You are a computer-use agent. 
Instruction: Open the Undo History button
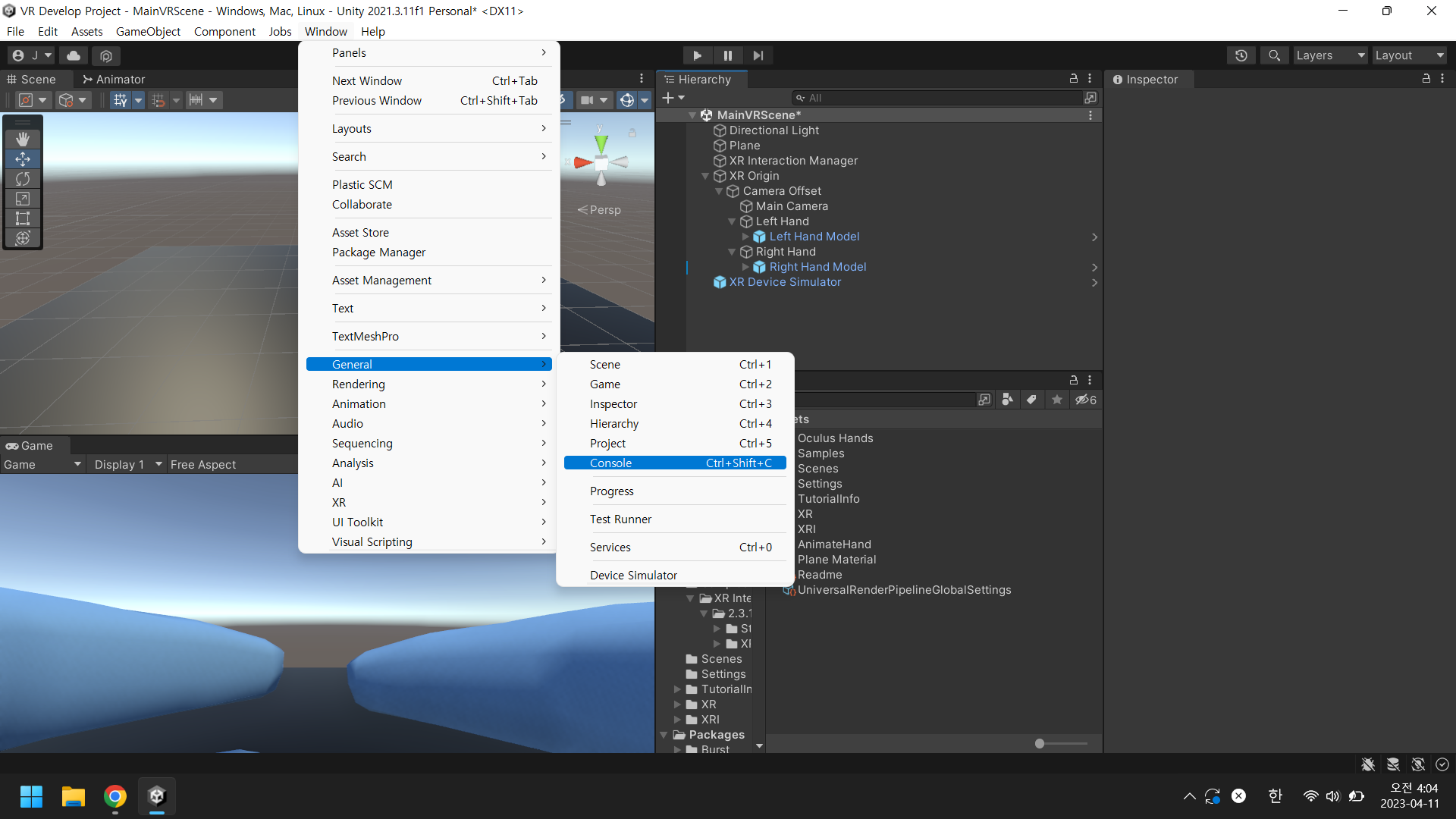(x=1241, y=55)
